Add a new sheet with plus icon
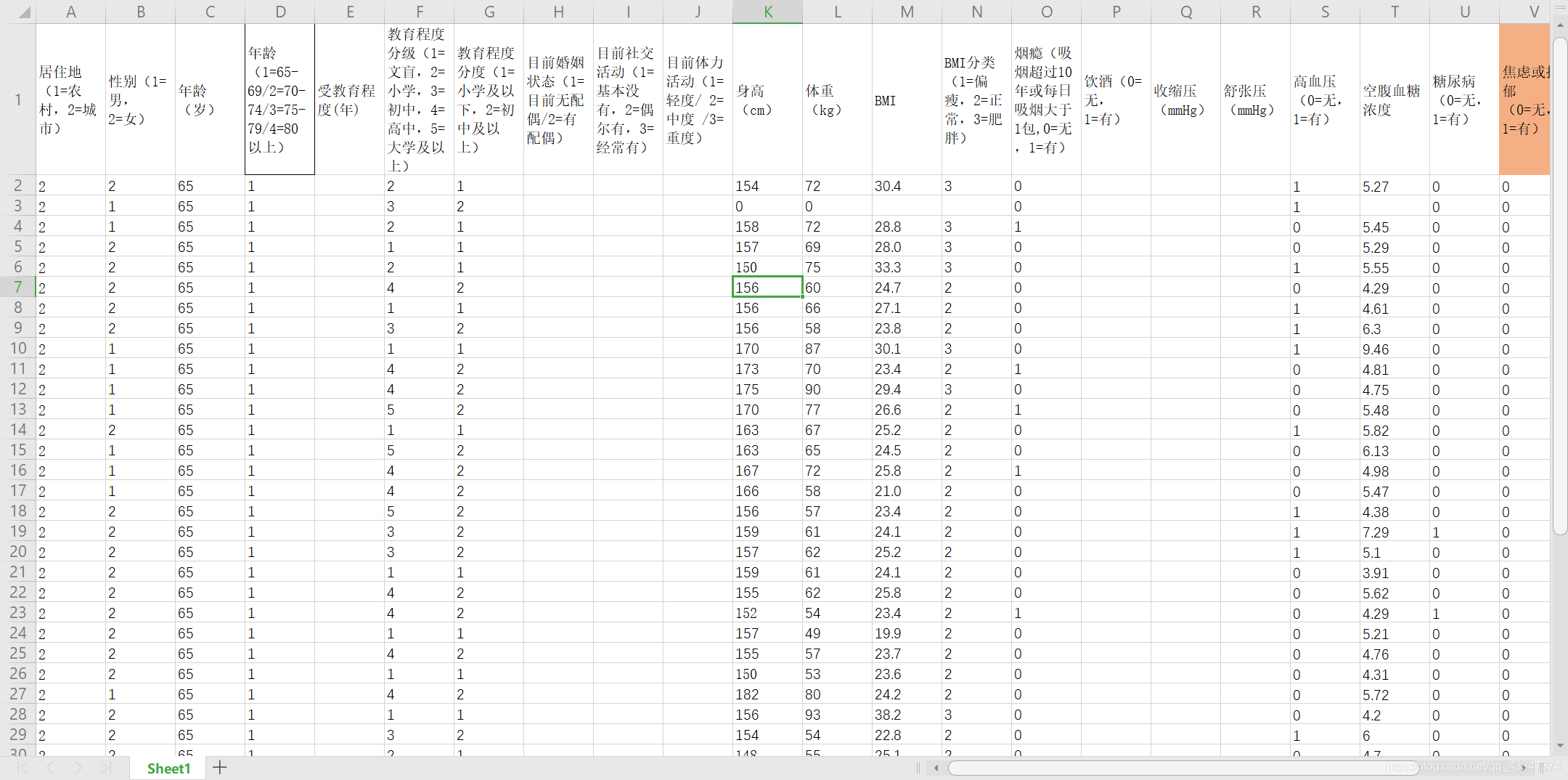The image size is (1568, 780). (220, 767)
